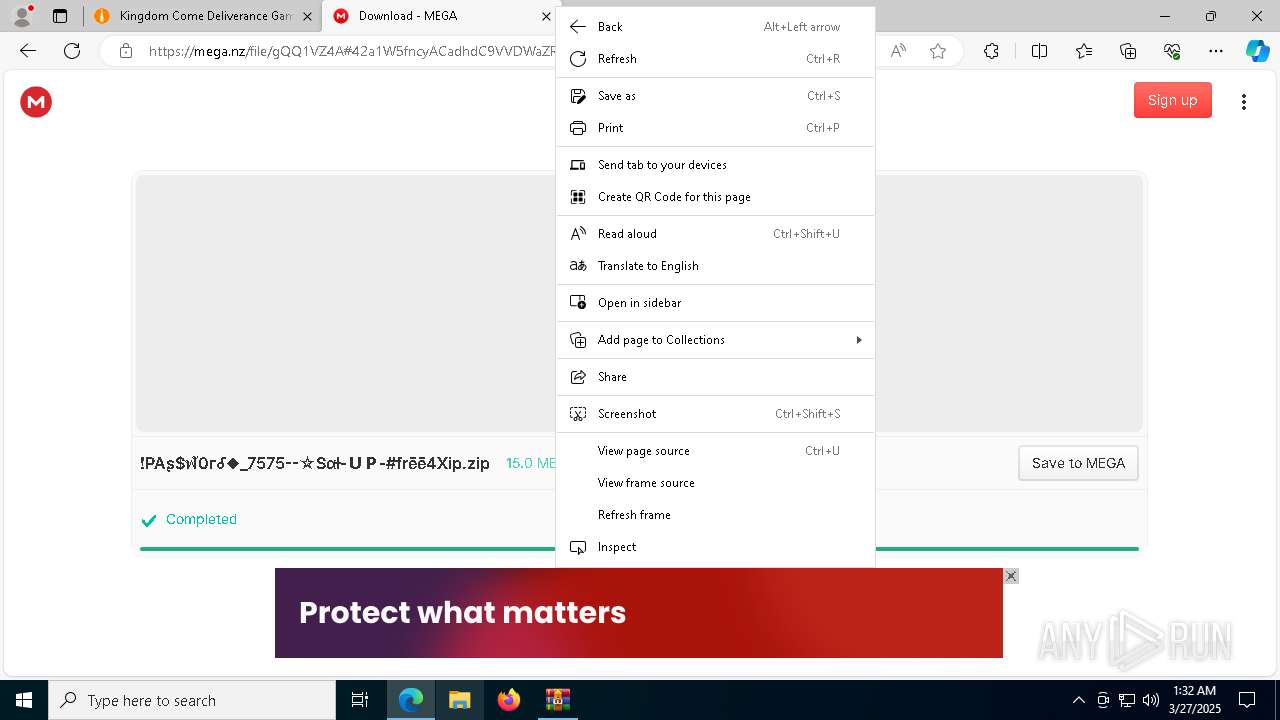1280x720 pixels.
Task: Open Edge Settings and more menu
Action: pyautogui.click(x=1216, y=51)
